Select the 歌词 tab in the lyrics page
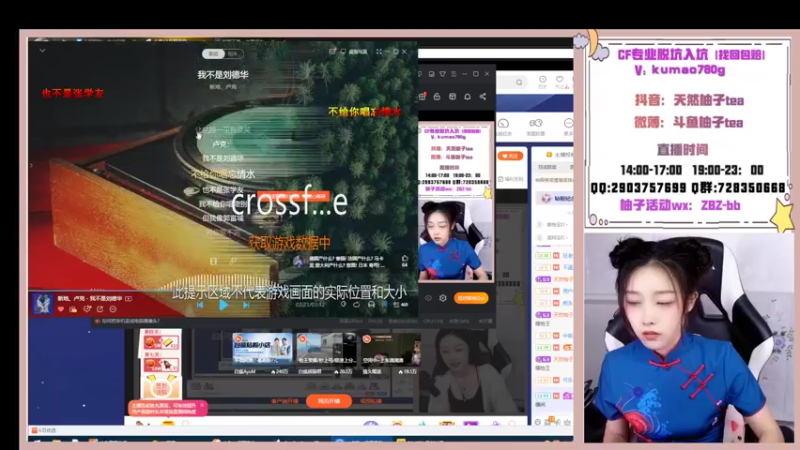800x450 pixels. pos(213,54)
